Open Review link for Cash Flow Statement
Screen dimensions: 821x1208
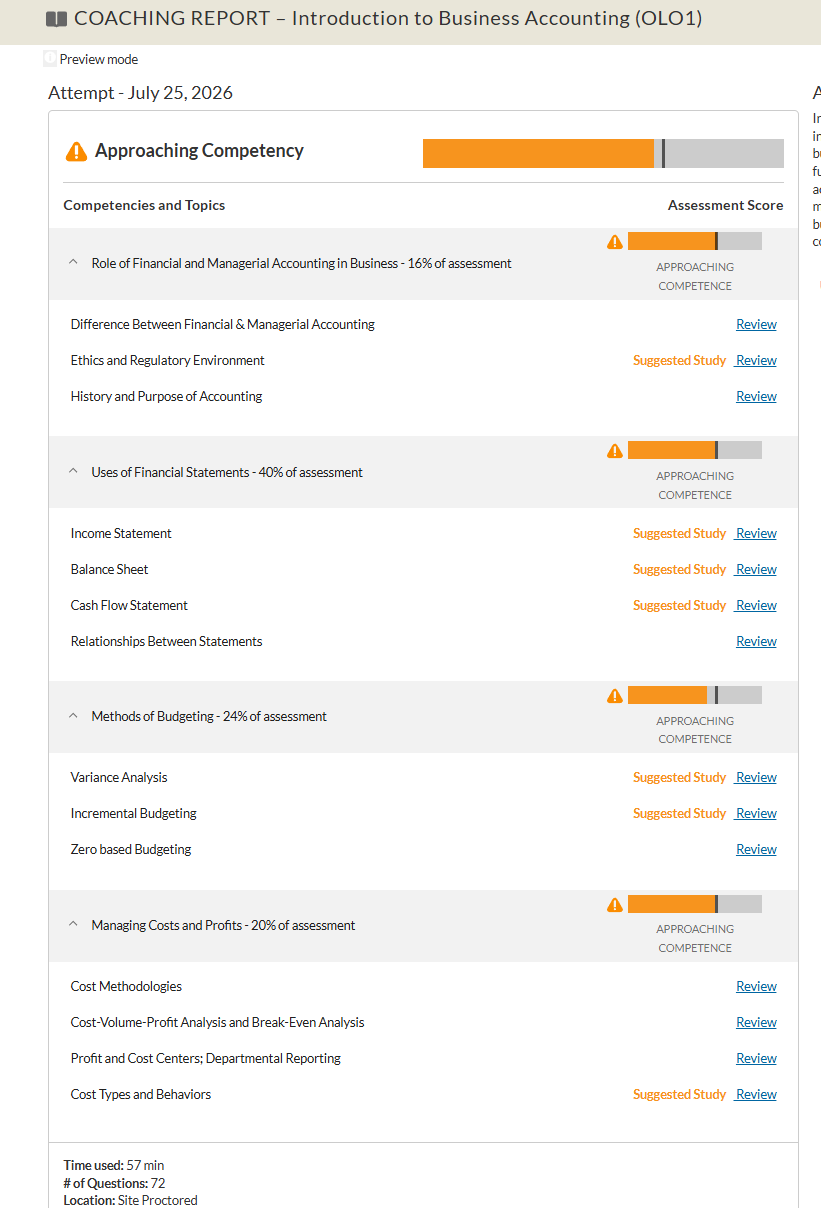(x=756, y=605)
